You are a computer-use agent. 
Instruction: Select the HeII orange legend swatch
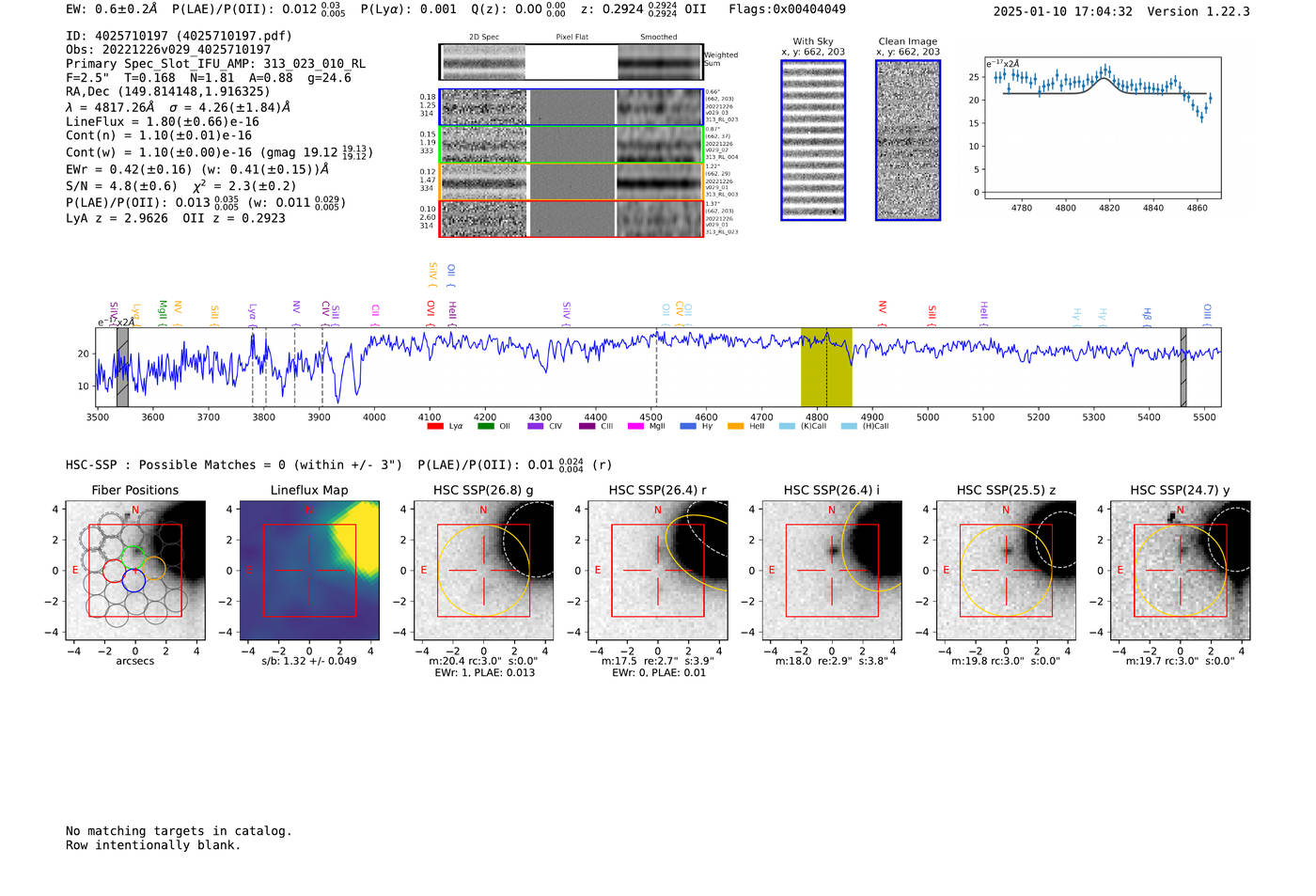point(735,426)
